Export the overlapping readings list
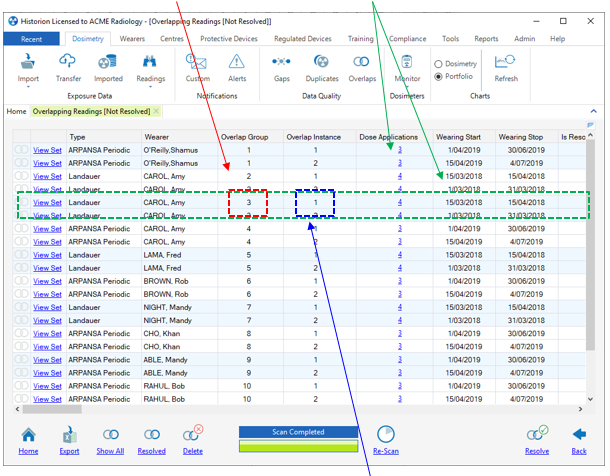The image size is (610, 476). coord(69,441)
